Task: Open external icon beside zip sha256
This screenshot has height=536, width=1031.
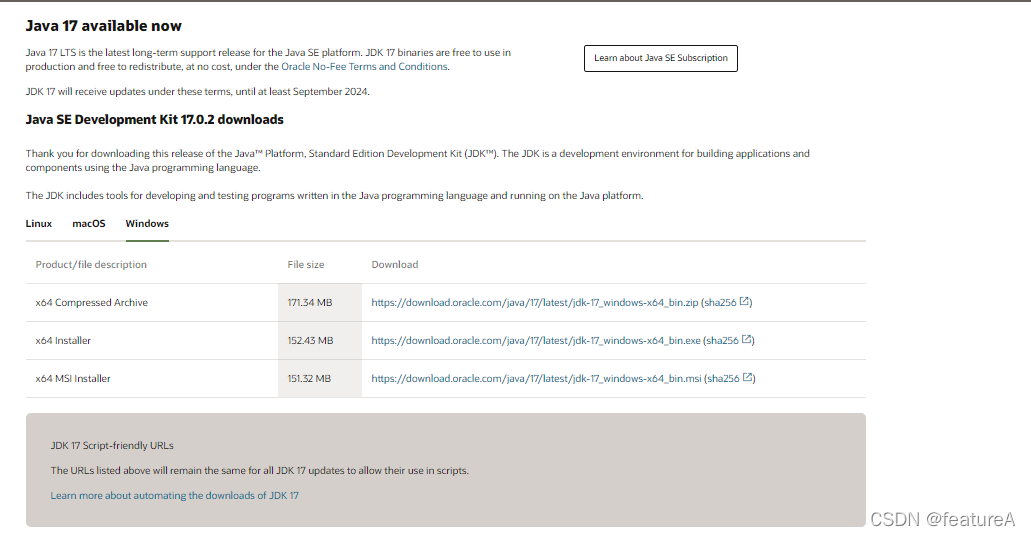Action: [744, 301]
